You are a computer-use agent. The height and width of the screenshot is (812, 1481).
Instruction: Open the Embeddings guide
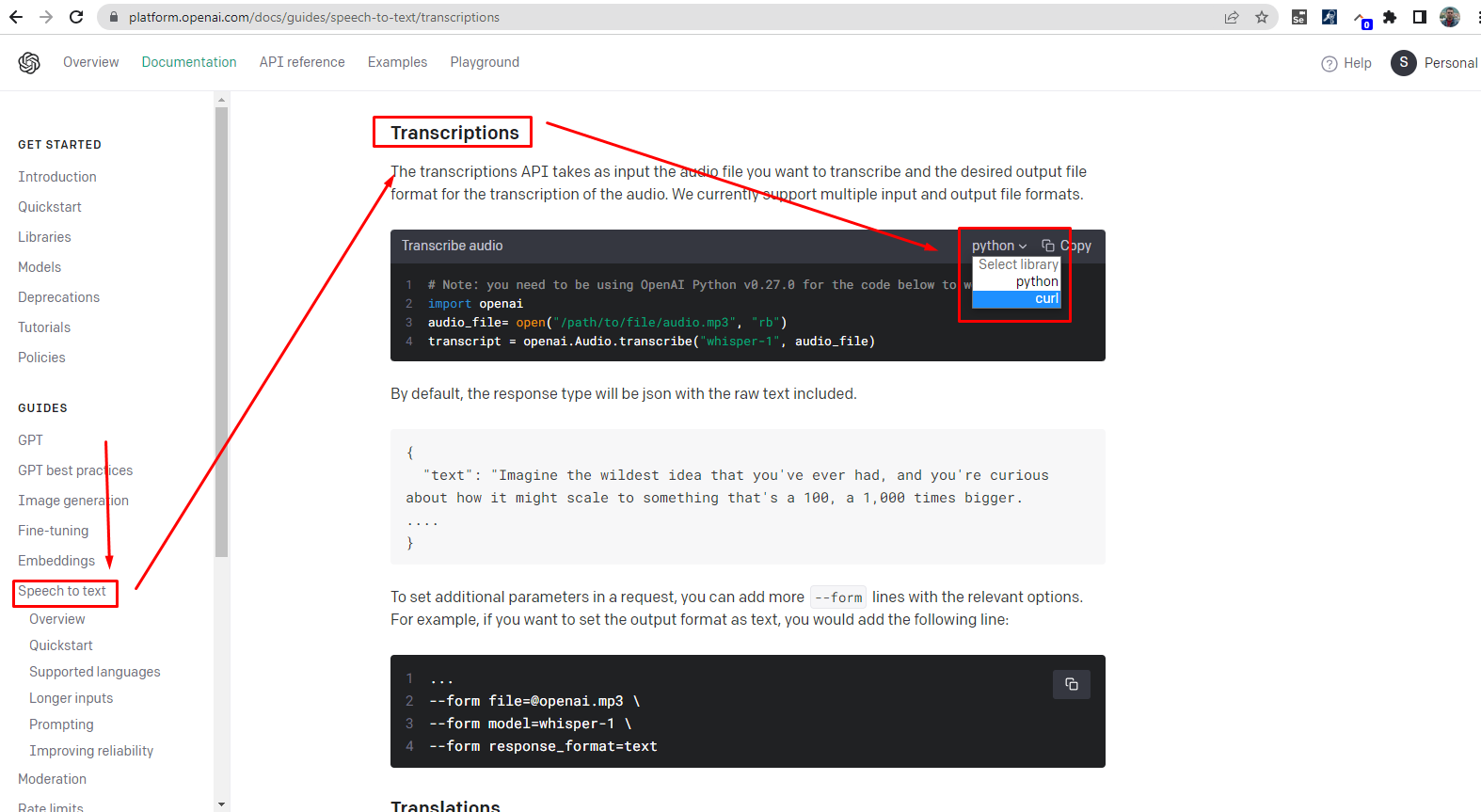pos(56,561)
